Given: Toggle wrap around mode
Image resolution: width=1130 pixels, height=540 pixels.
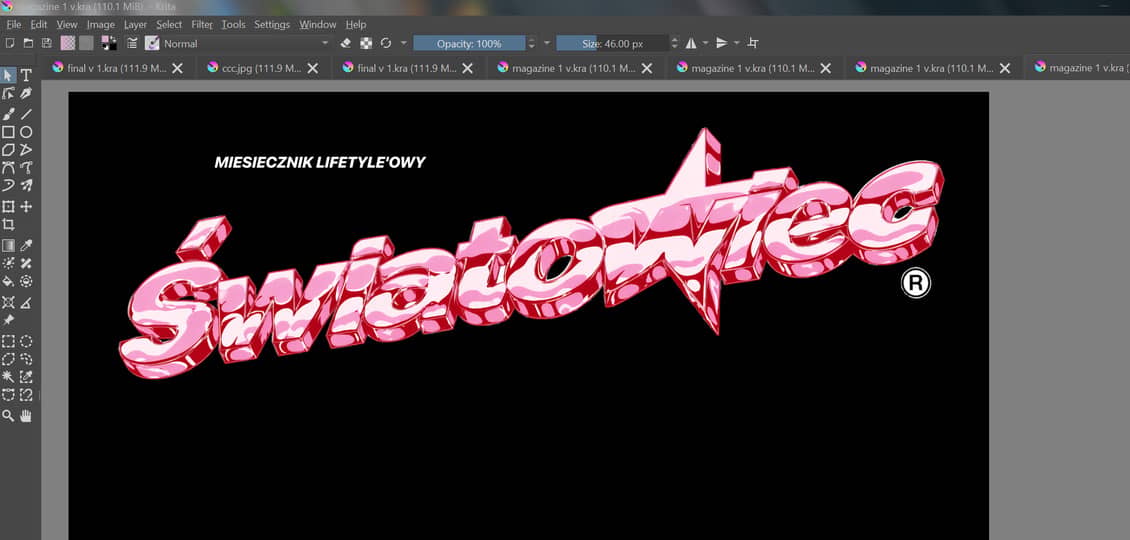Looking at the screenshot, I should pos(753,43).
